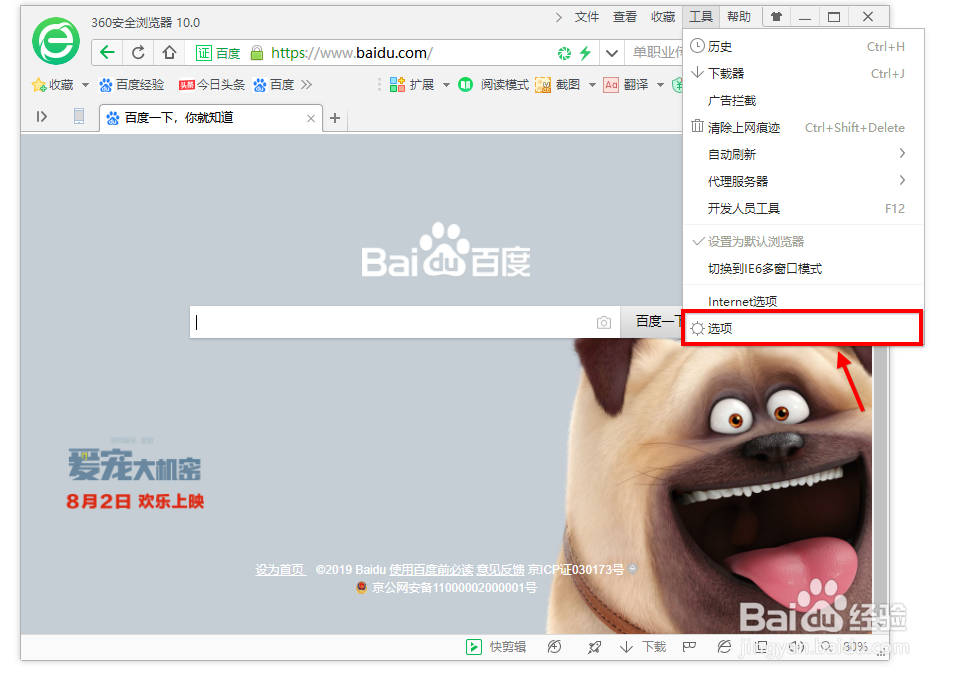Click the rocket accelerator status icon
Viewport: 963px width, 681px height.
pos(594,647)
